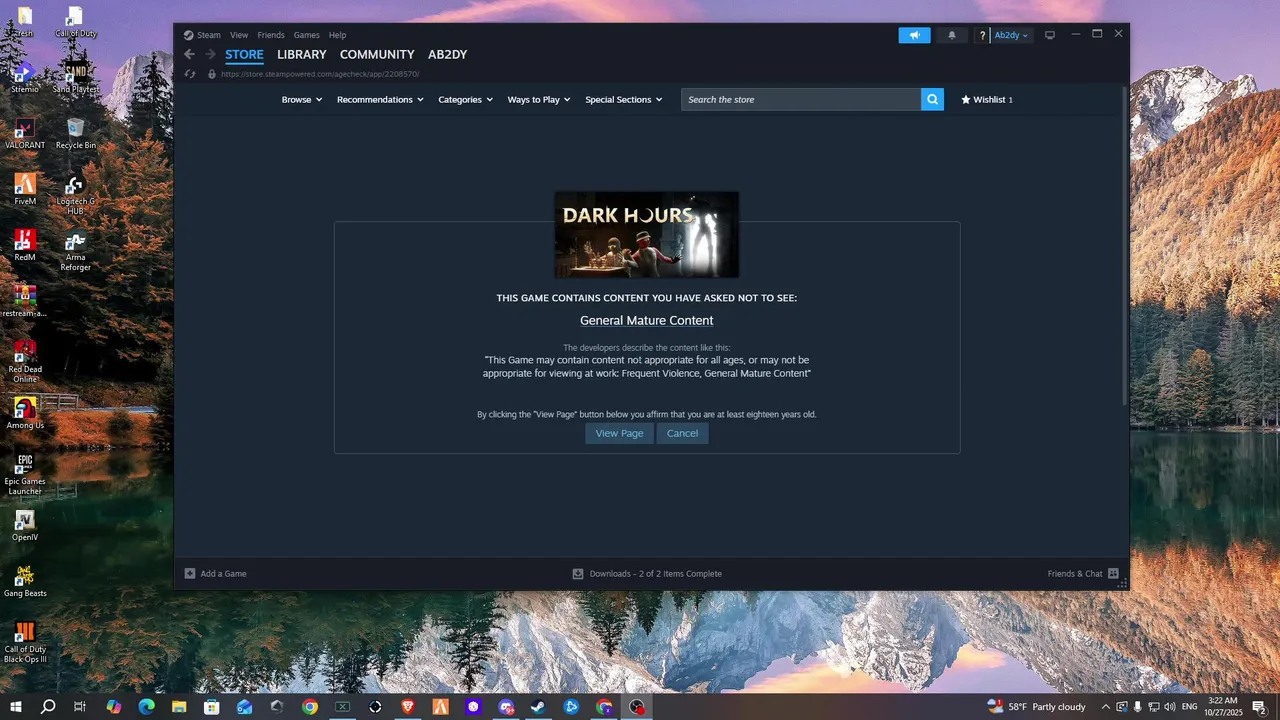Expand the Recommendations dropdown

tap(380, 100)
